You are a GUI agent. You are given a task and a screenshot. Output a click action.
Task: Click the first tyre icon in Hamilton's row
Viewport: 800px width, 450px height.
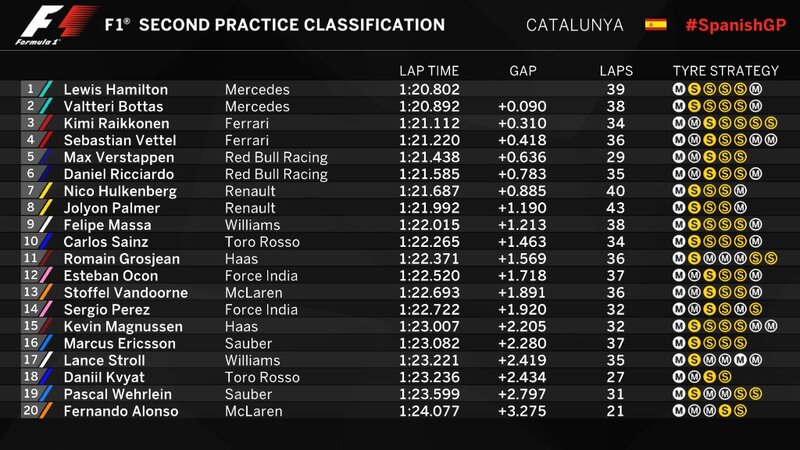[679, 89]
